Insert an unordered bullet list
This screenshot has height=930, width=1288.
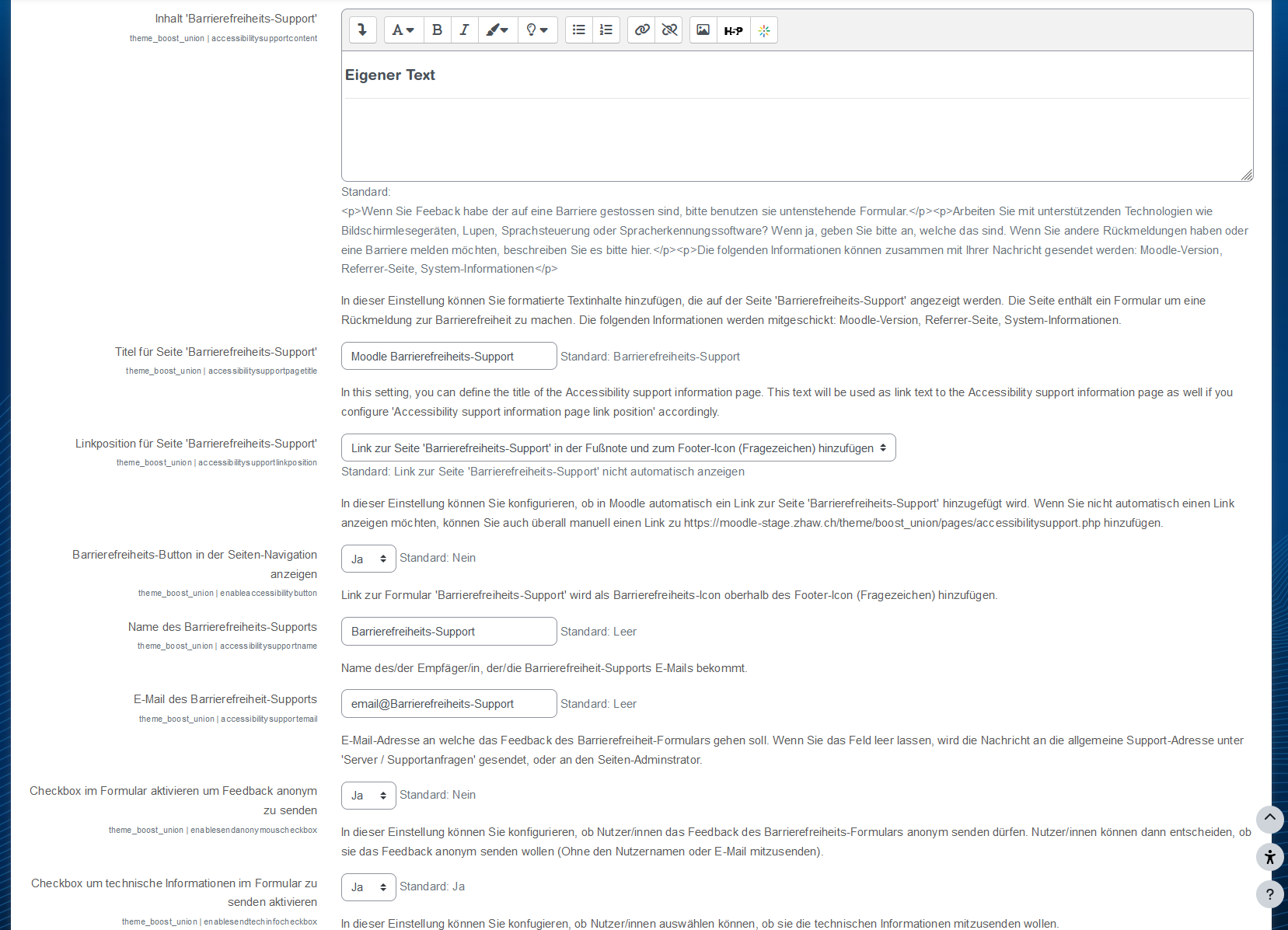(578, 30)
